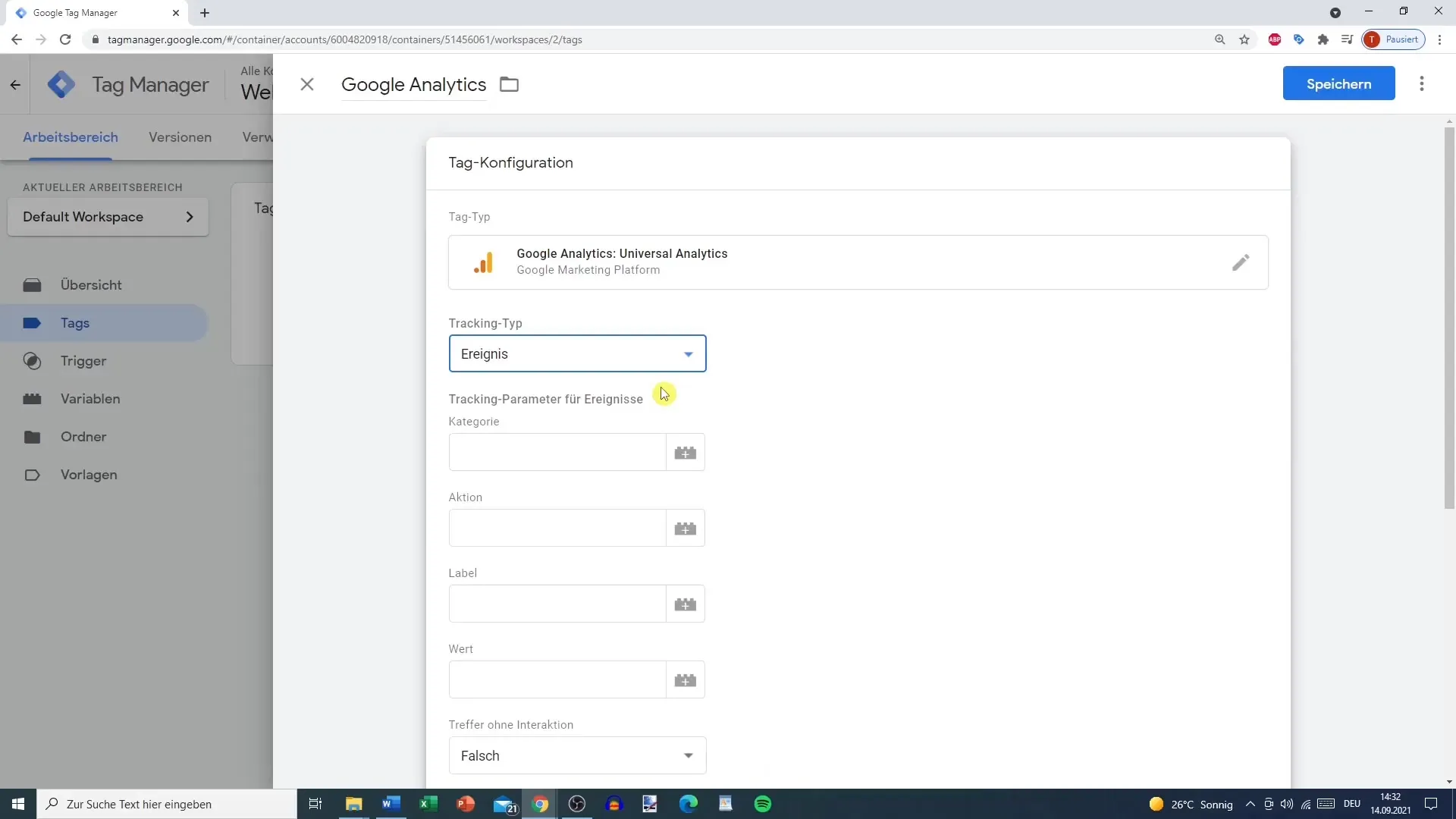Bookmark this page with star icon
This screenshot has width=1456, height=819.
(x=1244, y=39)
